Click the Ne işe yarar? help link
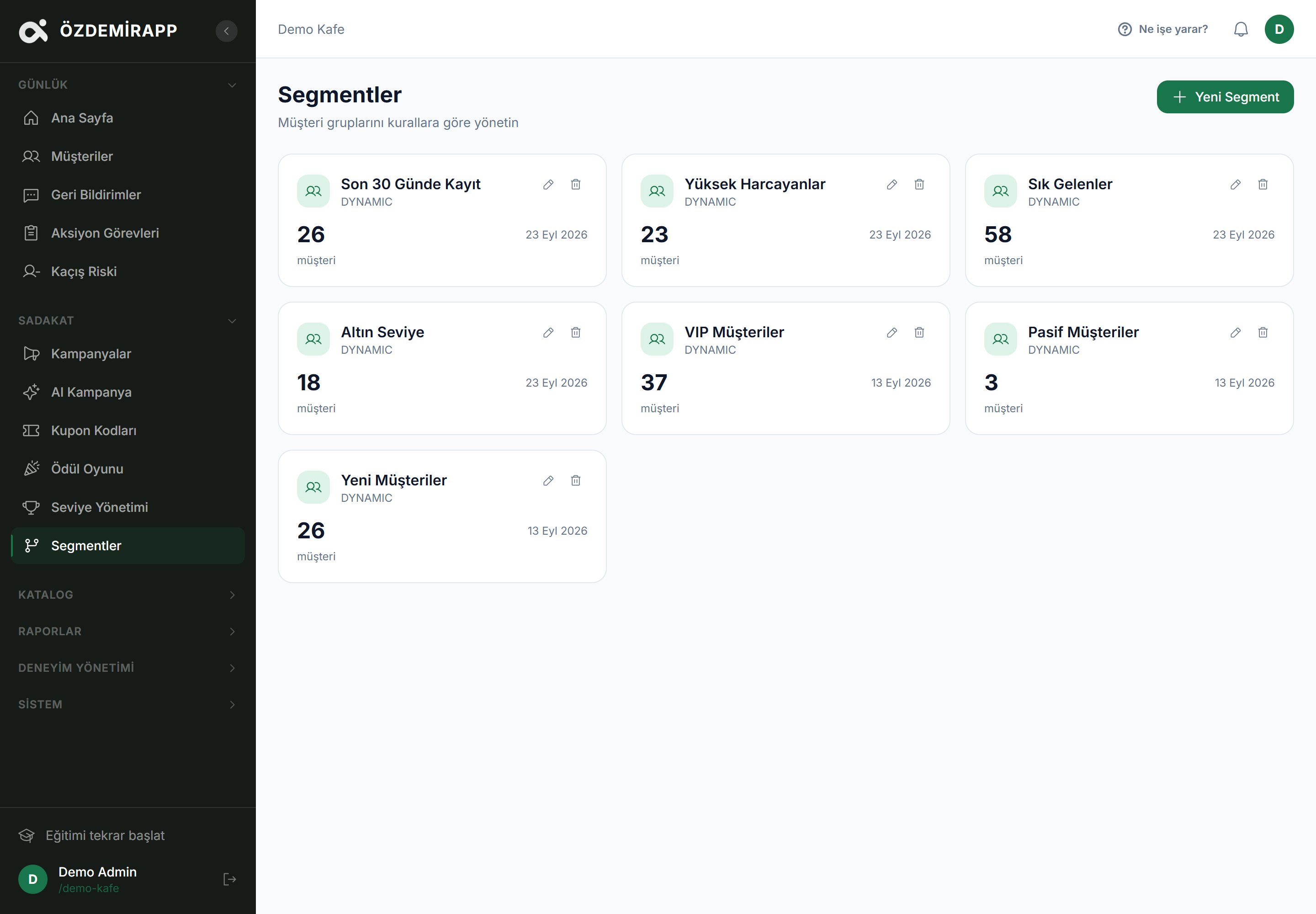Viewport: 1316px width, 914px height. [x=1162, y=29]
